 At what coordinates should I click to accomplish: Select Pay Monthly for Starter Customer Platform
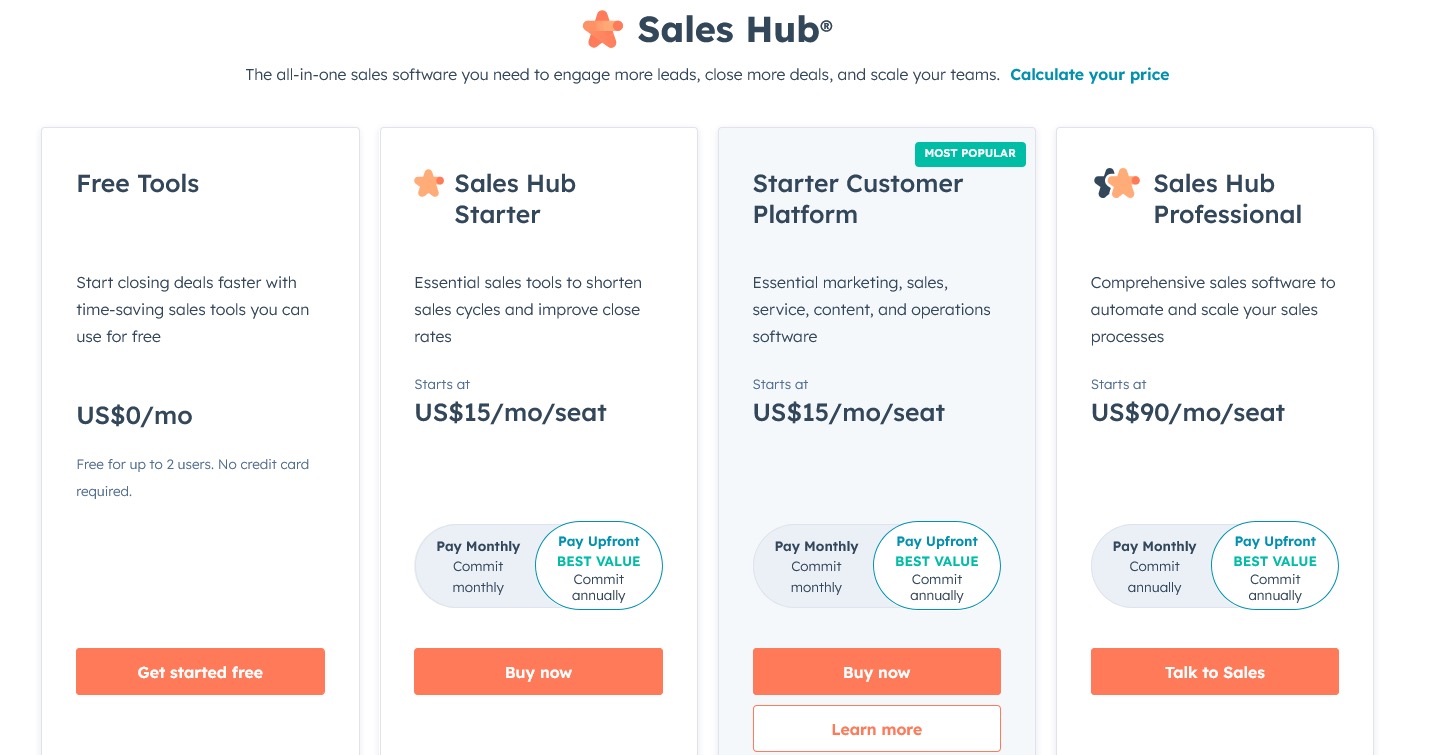(x=816, y=565)
